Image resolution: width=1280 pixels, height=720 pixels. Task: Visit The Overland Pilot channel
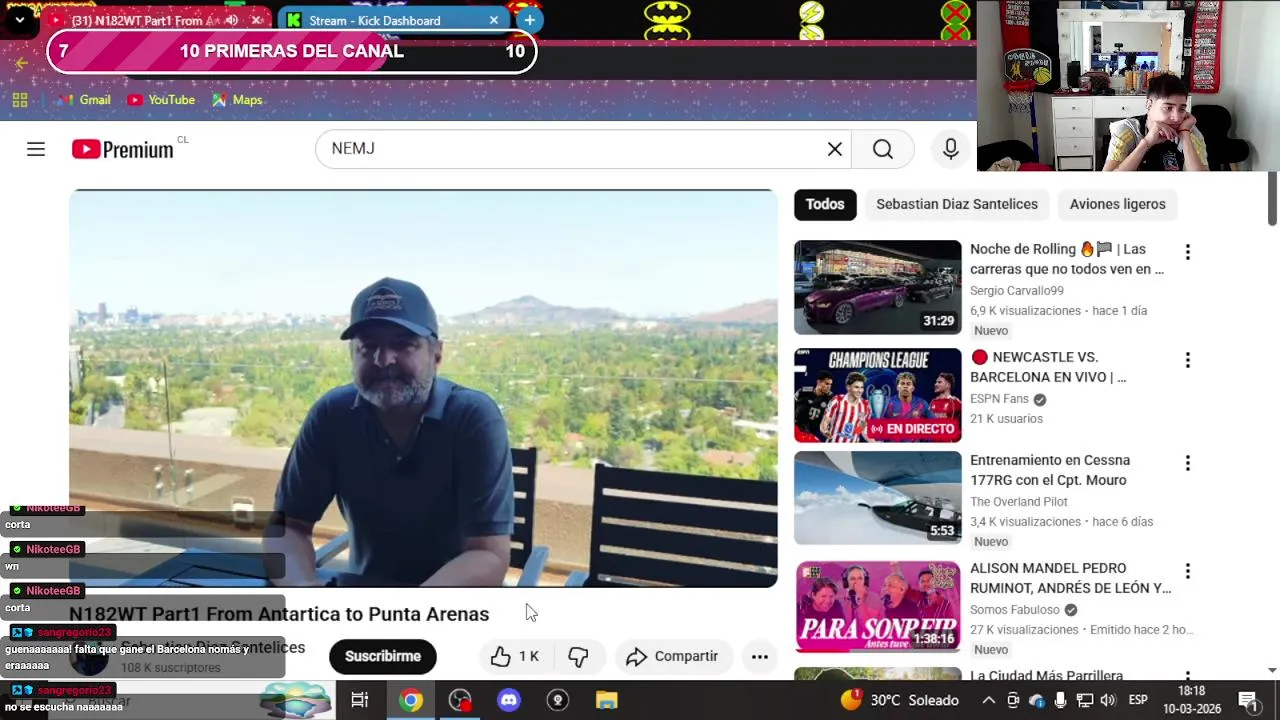click(x=1018, y=502)
